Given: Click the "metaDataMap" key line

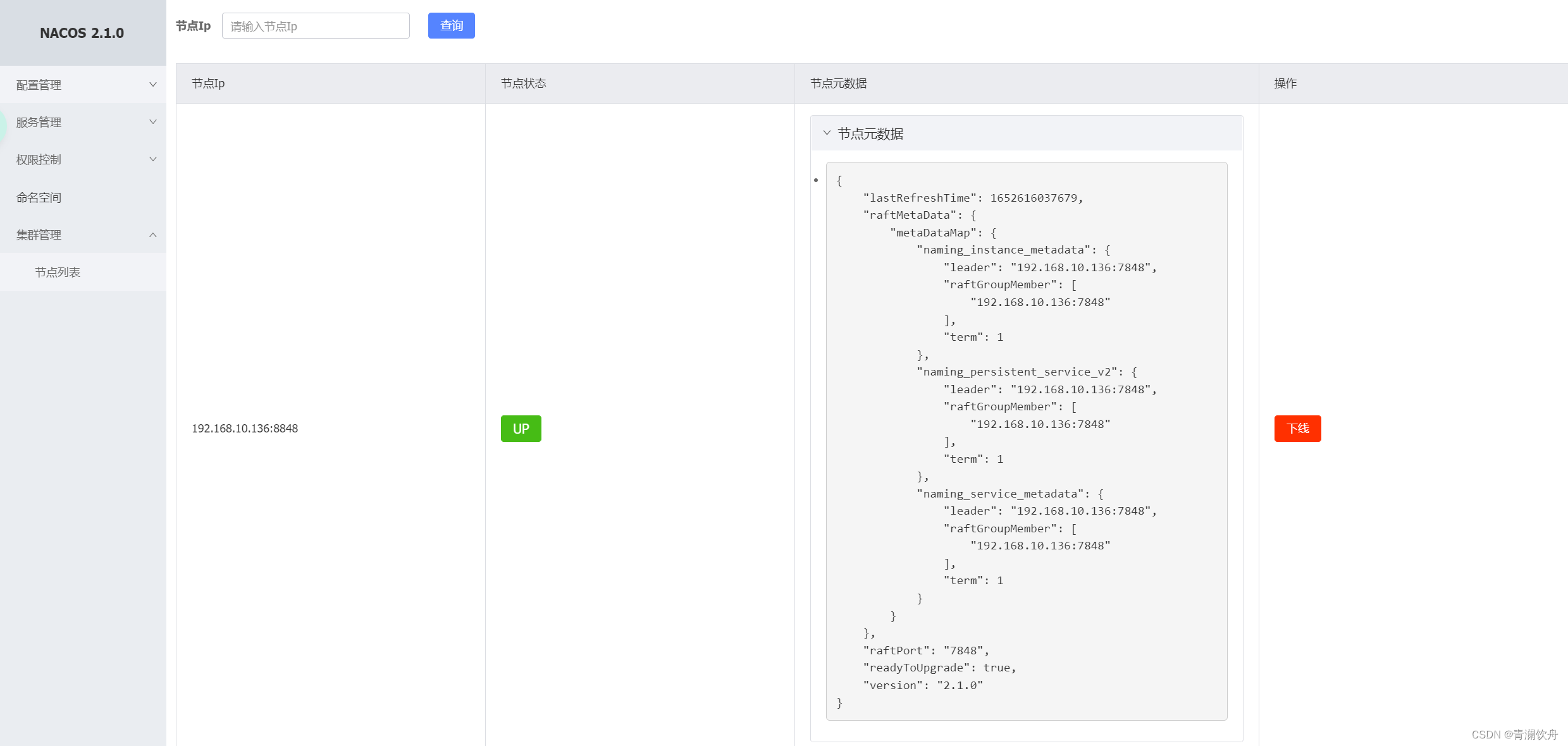Looking at the screenshot, I should 943,233.
